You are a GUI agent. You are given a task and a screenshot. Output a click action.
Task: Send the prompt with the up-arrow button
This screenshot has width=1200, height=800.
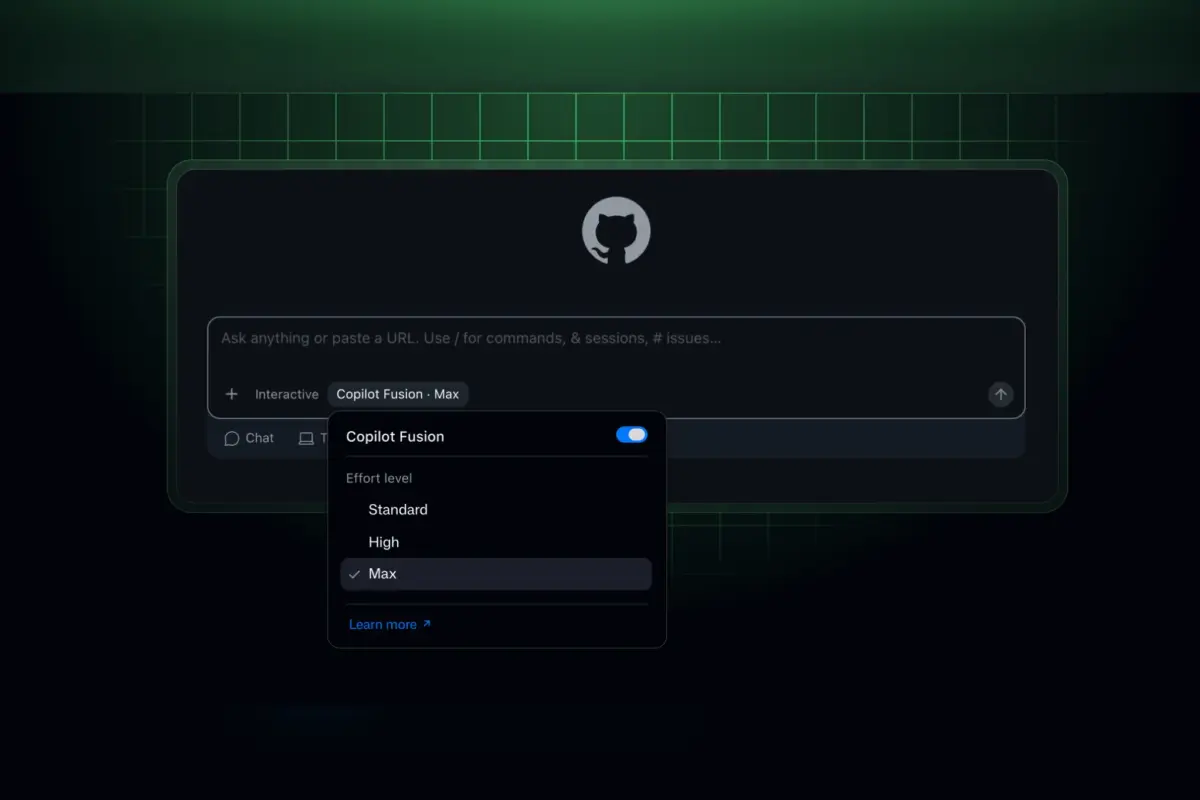1001,394
